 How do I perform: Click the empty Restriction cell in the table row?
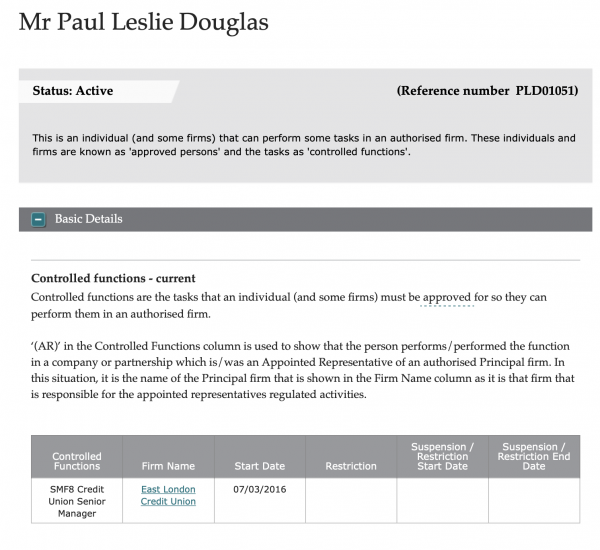point(351,501)
